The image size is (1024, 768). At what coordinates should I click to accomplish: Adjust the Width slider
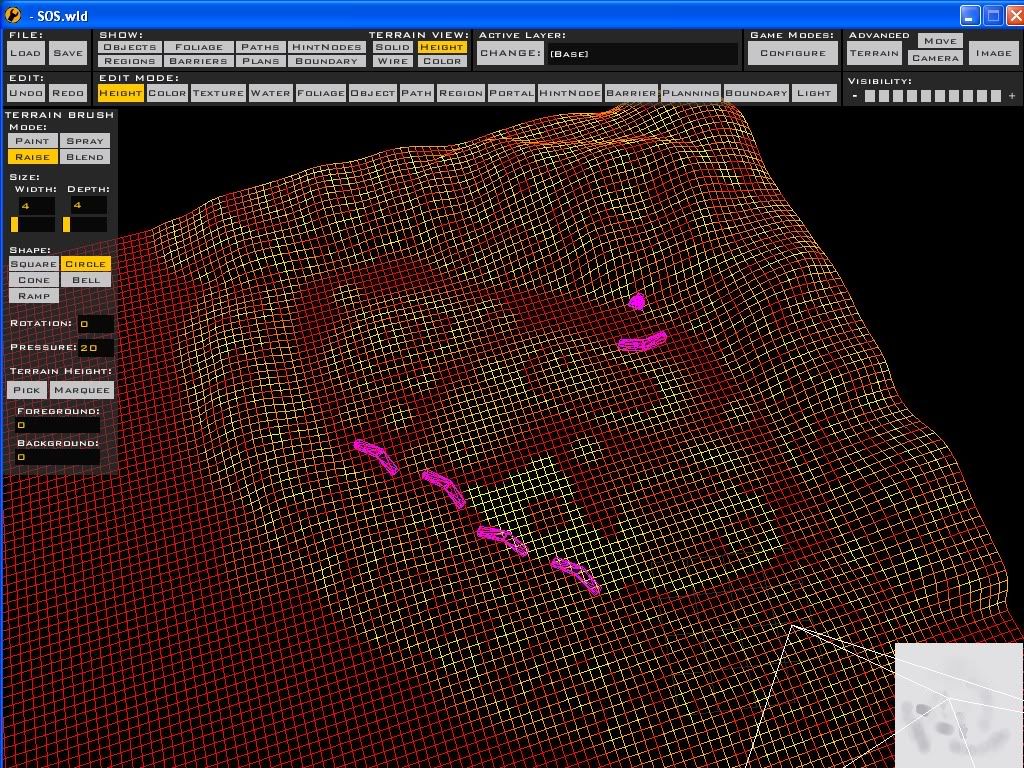pyautogui.click(x=32, y=225)
